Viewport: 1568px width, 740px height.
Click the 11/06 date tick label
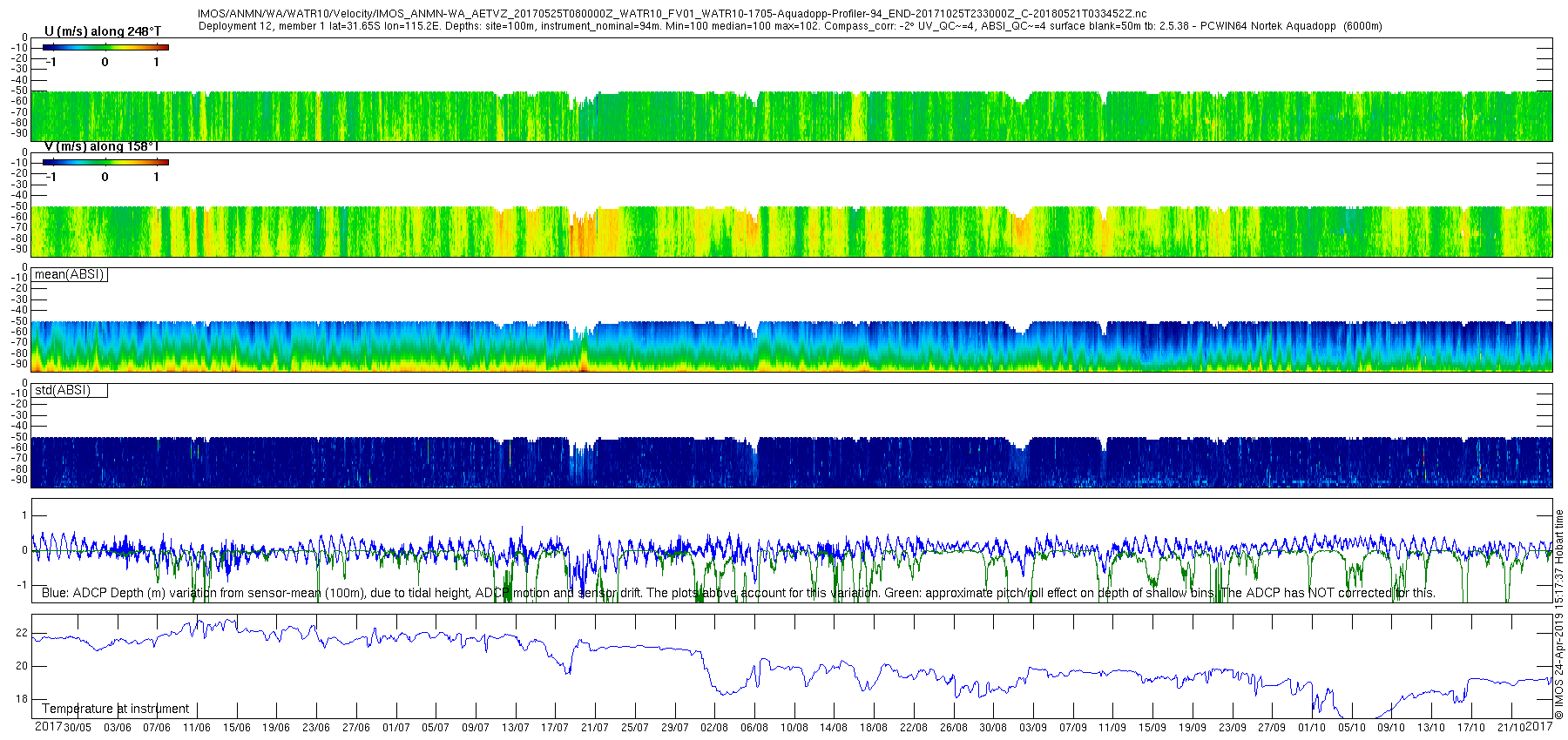point(197,728)
